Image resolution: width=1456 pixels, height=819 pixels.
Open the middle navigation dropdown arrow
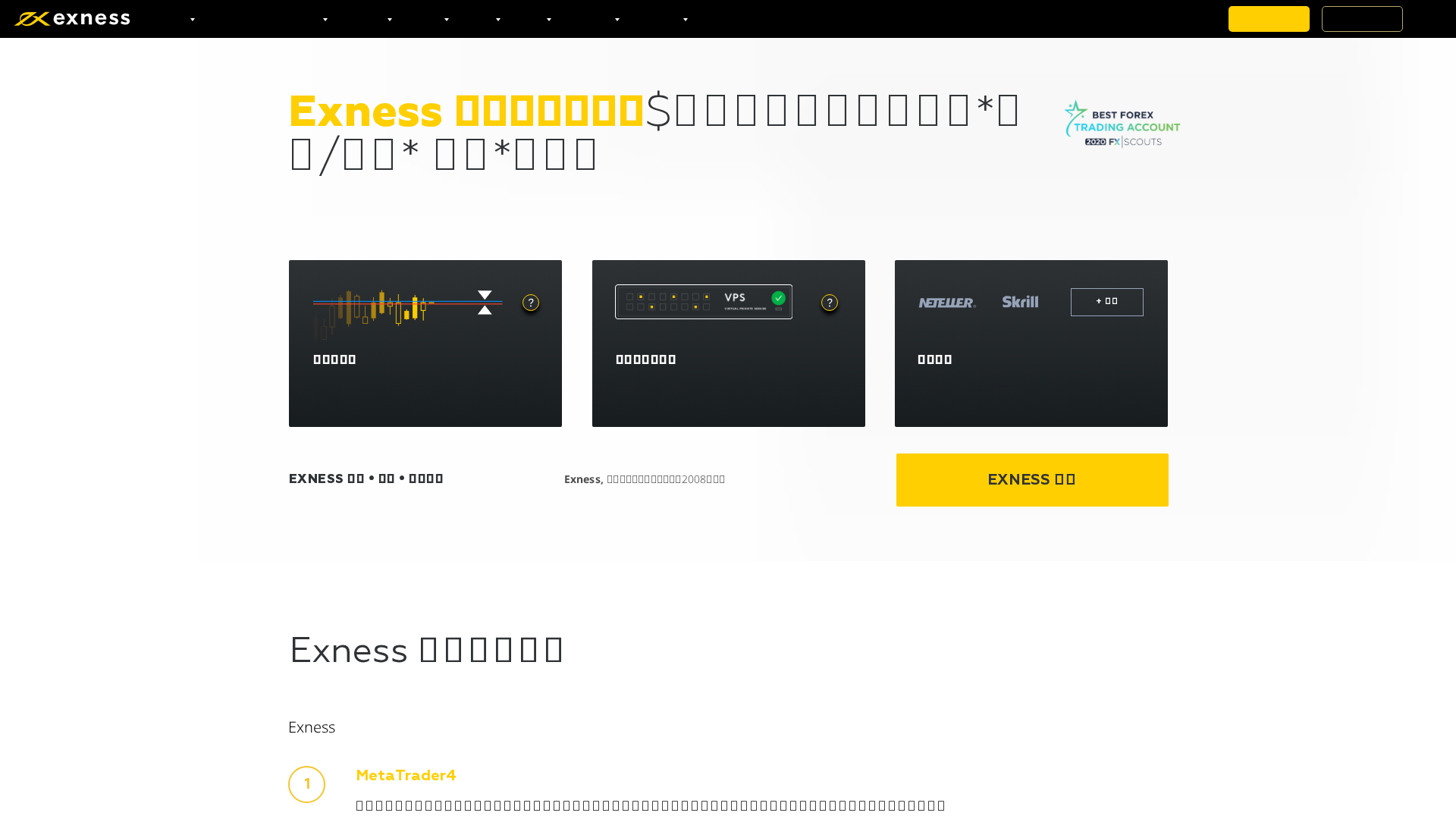(x=498, y=19)
